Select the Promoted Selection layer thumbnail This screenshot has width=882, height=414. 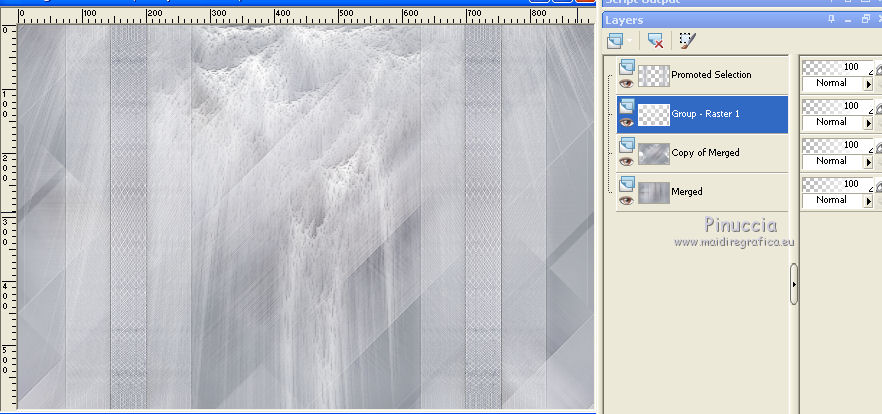point(654,75)
